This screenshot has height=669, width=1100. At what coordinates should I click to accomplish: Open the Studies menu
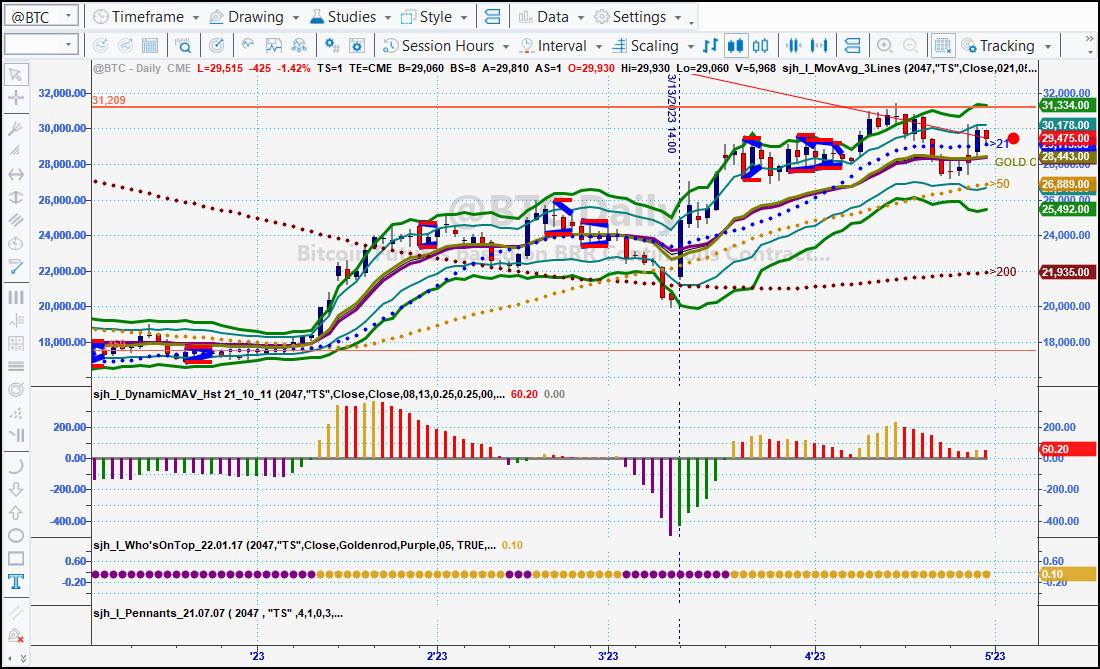coord(350,17)
